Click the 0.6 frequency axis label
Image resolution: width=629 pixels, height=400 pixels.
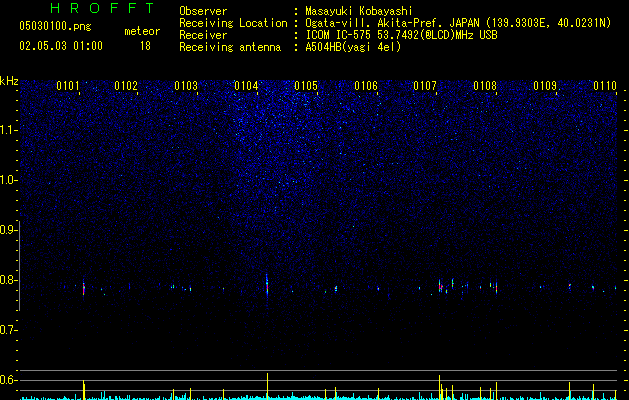pyautogui.click(x=7, y=380)
